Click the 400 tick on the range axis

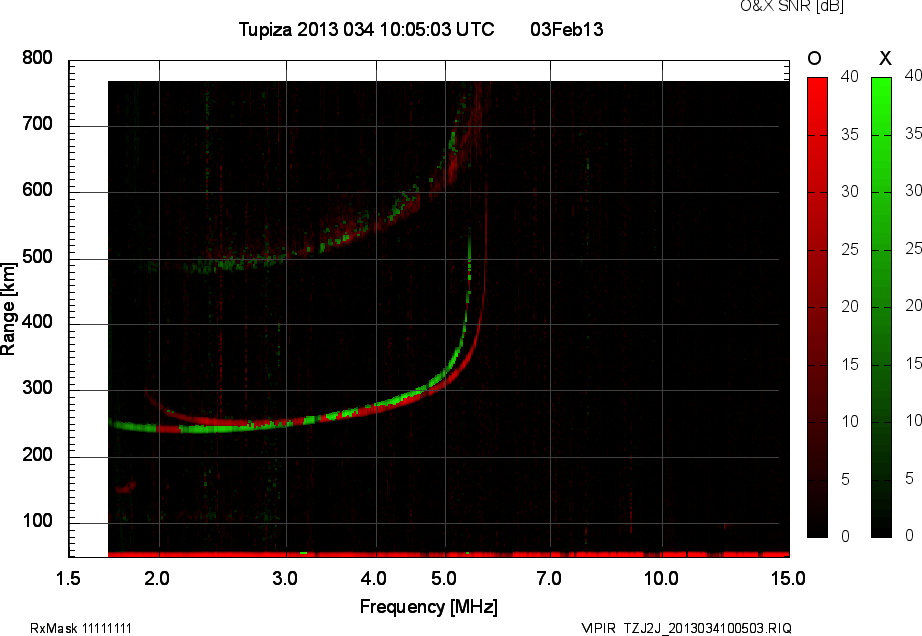tap(37, 325)
